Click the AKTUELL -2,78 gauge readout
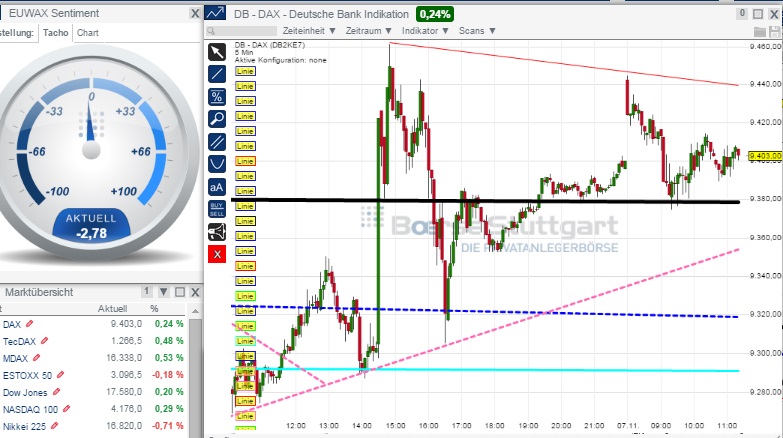The width and height of the screenshot is (783, 438). point(92,226)
